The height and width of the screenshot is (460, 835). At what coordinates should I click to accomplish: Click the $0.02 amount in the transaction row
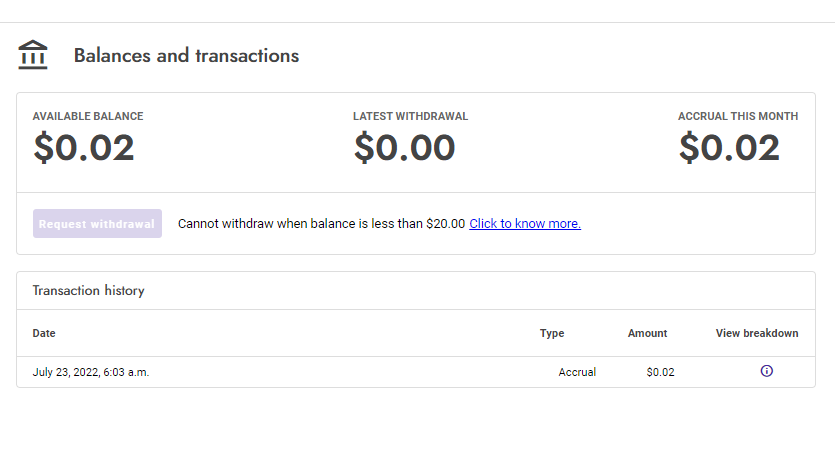660,372
